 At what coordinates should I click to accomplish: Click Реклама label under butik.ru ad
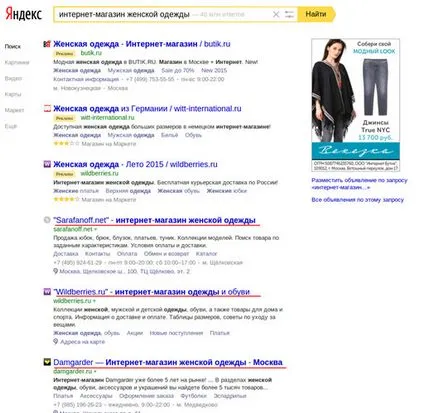[64, 53]
